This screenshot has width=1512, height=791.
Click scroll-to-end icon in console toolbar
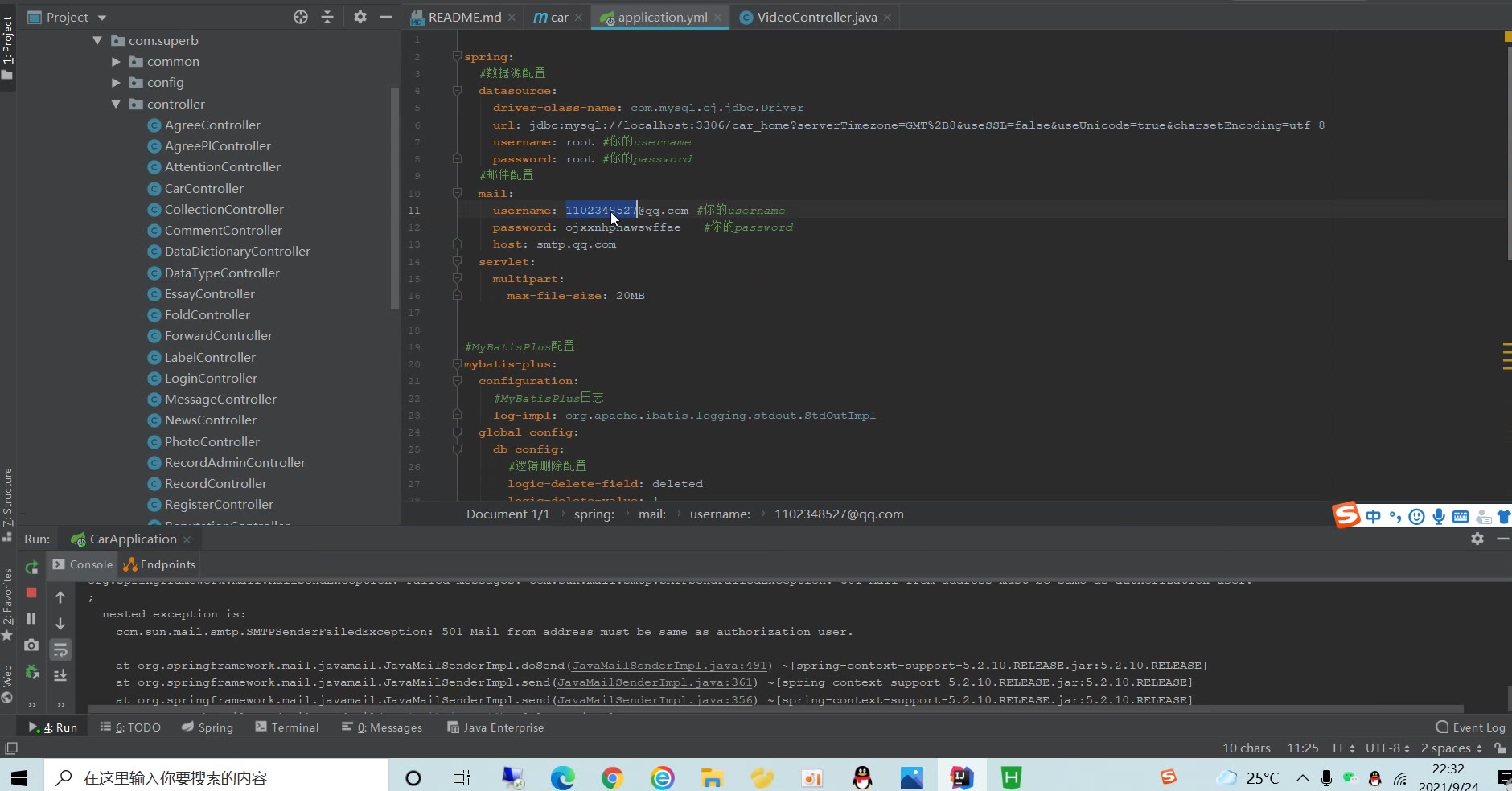(60, 675)
